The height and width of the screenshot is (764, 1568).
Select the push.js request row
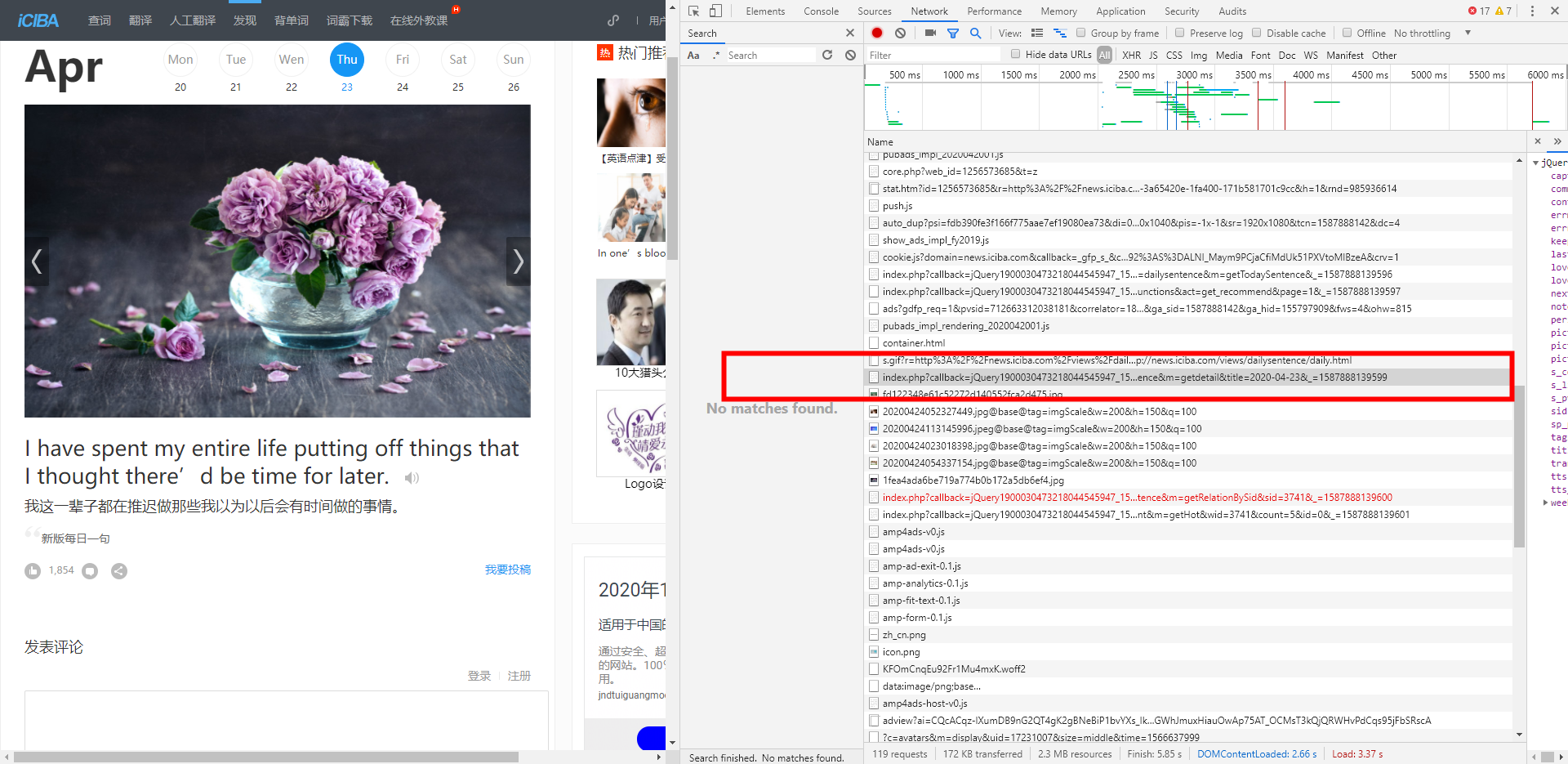1188,206
